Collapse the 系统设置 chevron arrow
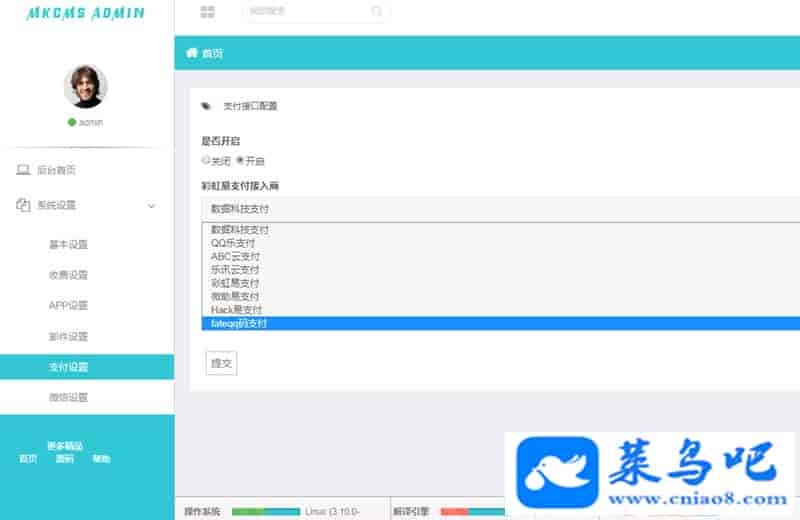Viewport: 800px width, 520px height. pyautogui.click(x=152, y=206)
